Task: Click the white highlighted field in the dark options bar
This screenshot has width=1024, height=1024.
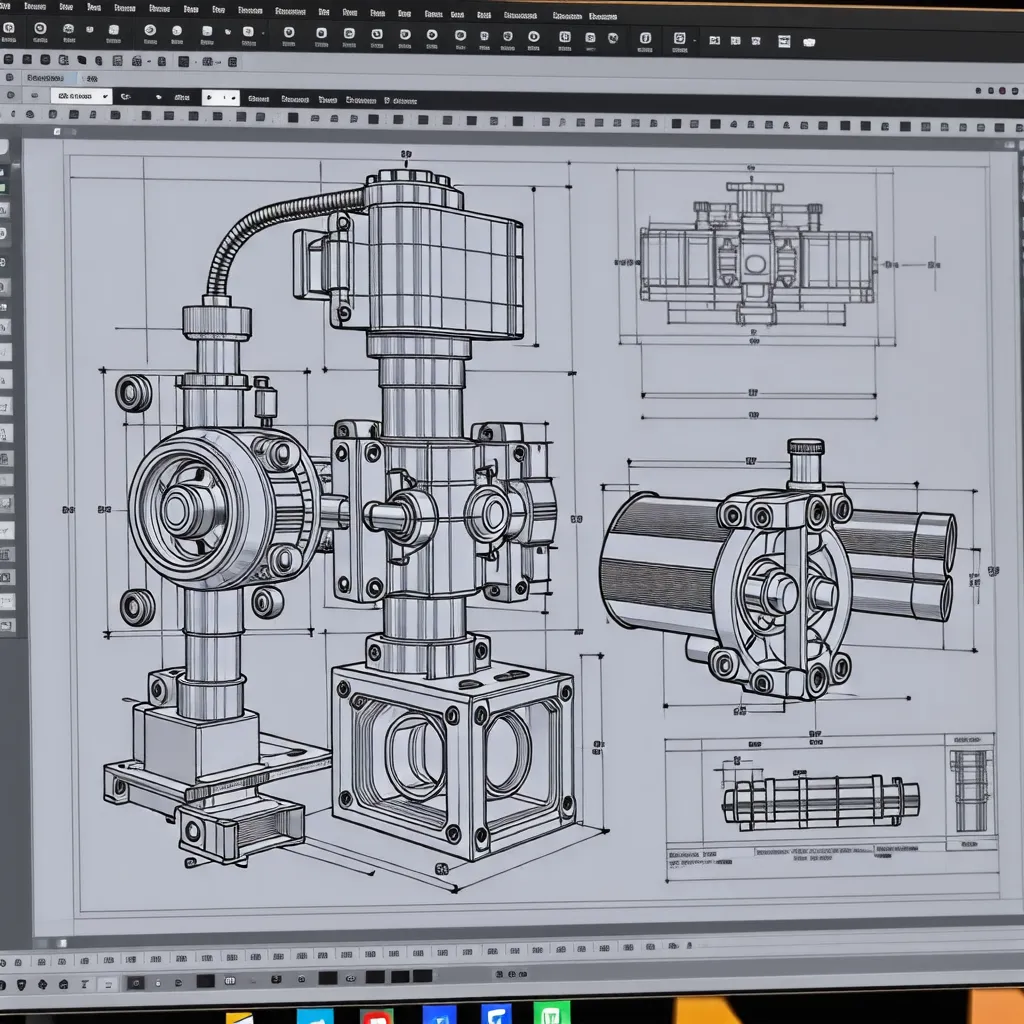Action: pos(220,98)
